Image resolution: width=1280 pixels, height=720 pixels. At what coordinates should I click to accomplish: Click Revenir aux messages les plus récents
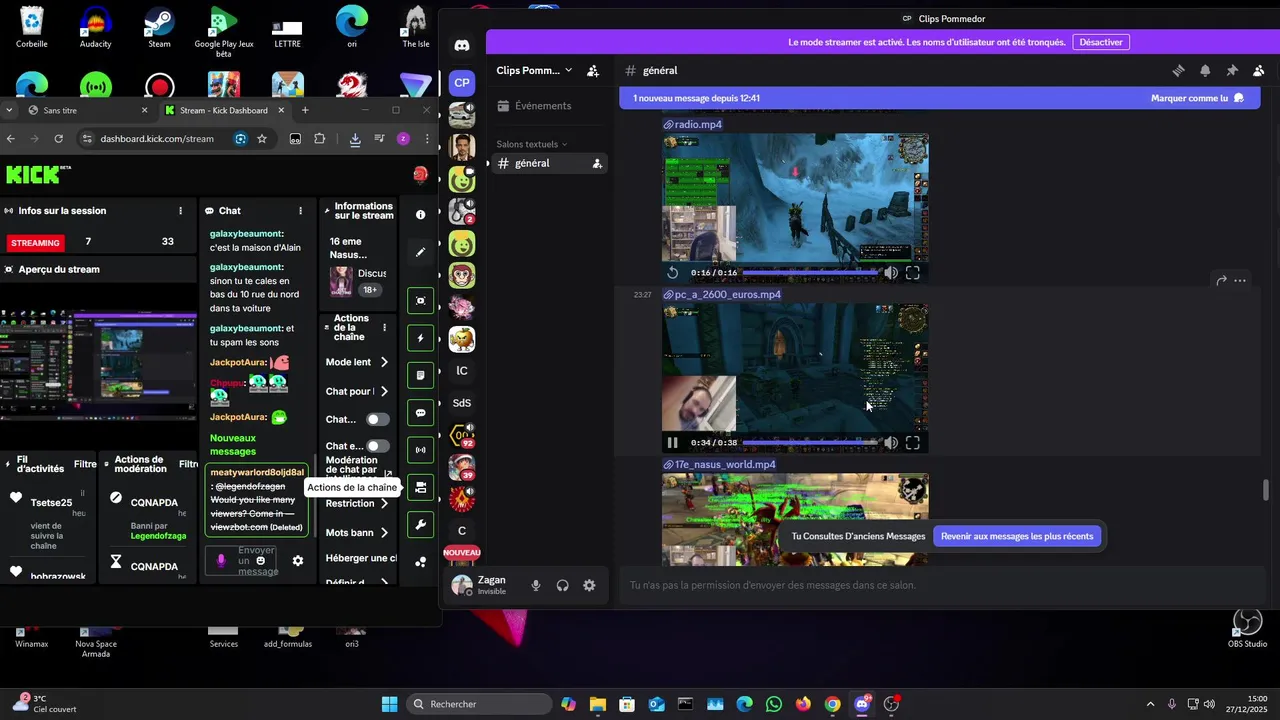1017,536
